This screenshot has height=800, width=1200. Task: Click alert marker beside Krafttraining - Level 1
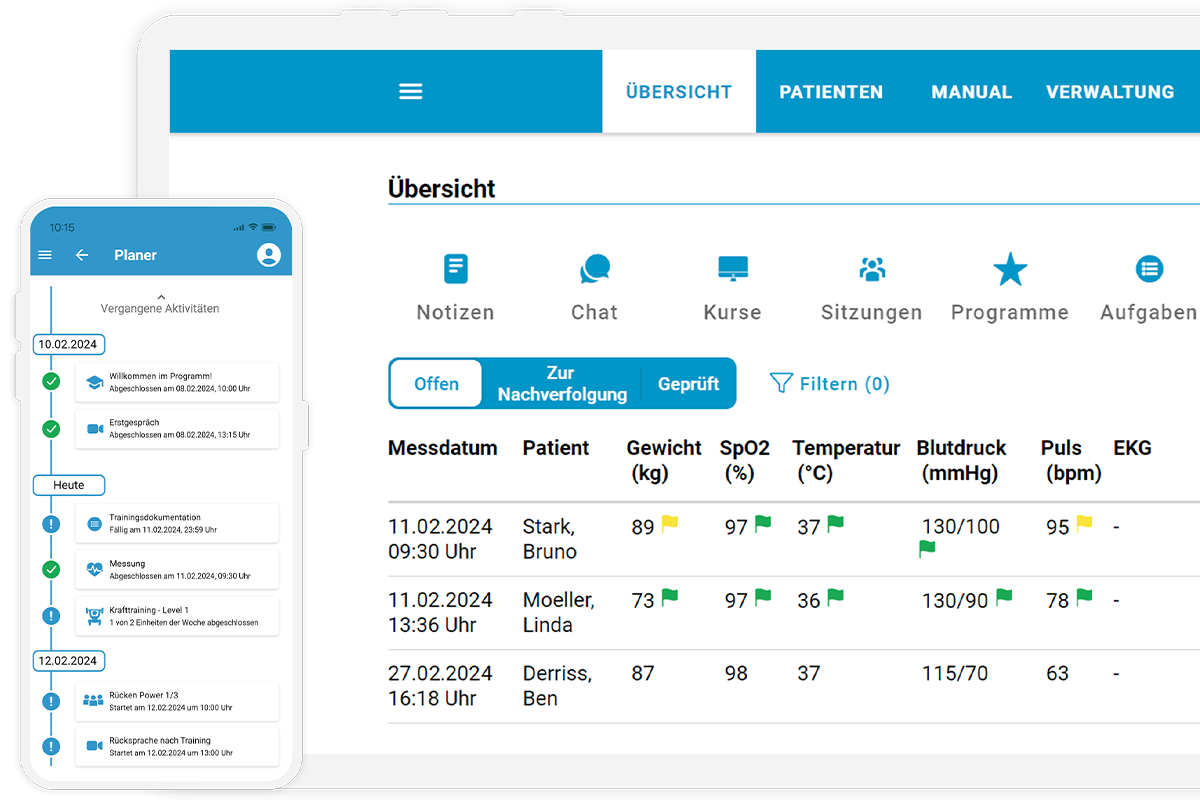(x=51, y=615)
